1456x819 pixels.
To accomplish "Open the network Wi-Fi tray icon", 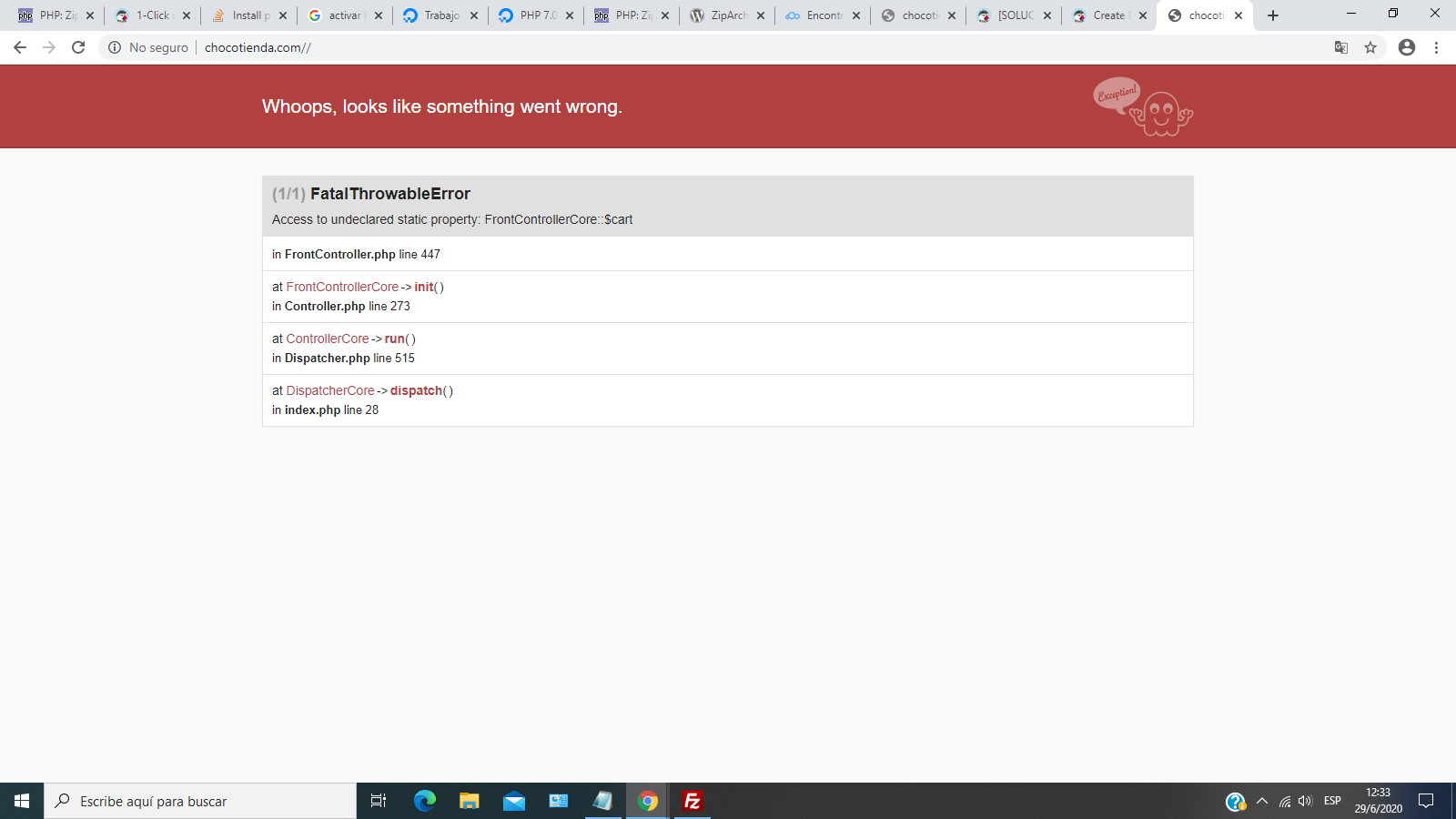I will (1285, 801).
